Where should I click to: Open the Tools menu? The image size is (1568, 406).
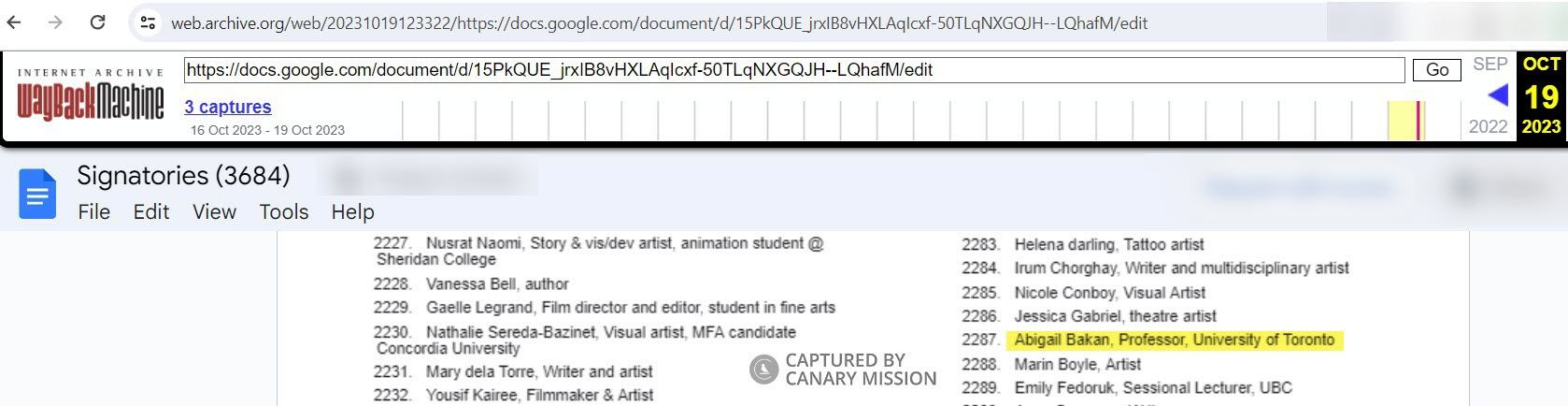tap(283, 212)
